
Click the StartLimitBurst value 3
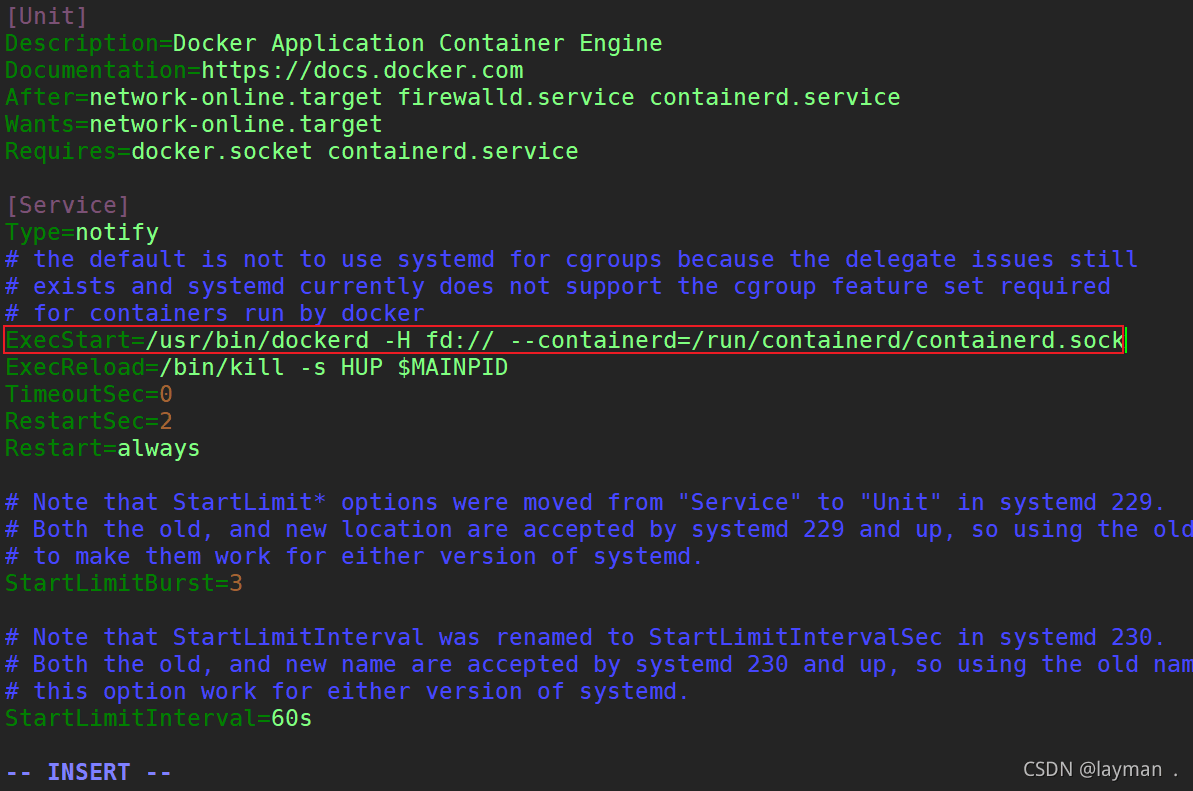click(x=236, y=582)
